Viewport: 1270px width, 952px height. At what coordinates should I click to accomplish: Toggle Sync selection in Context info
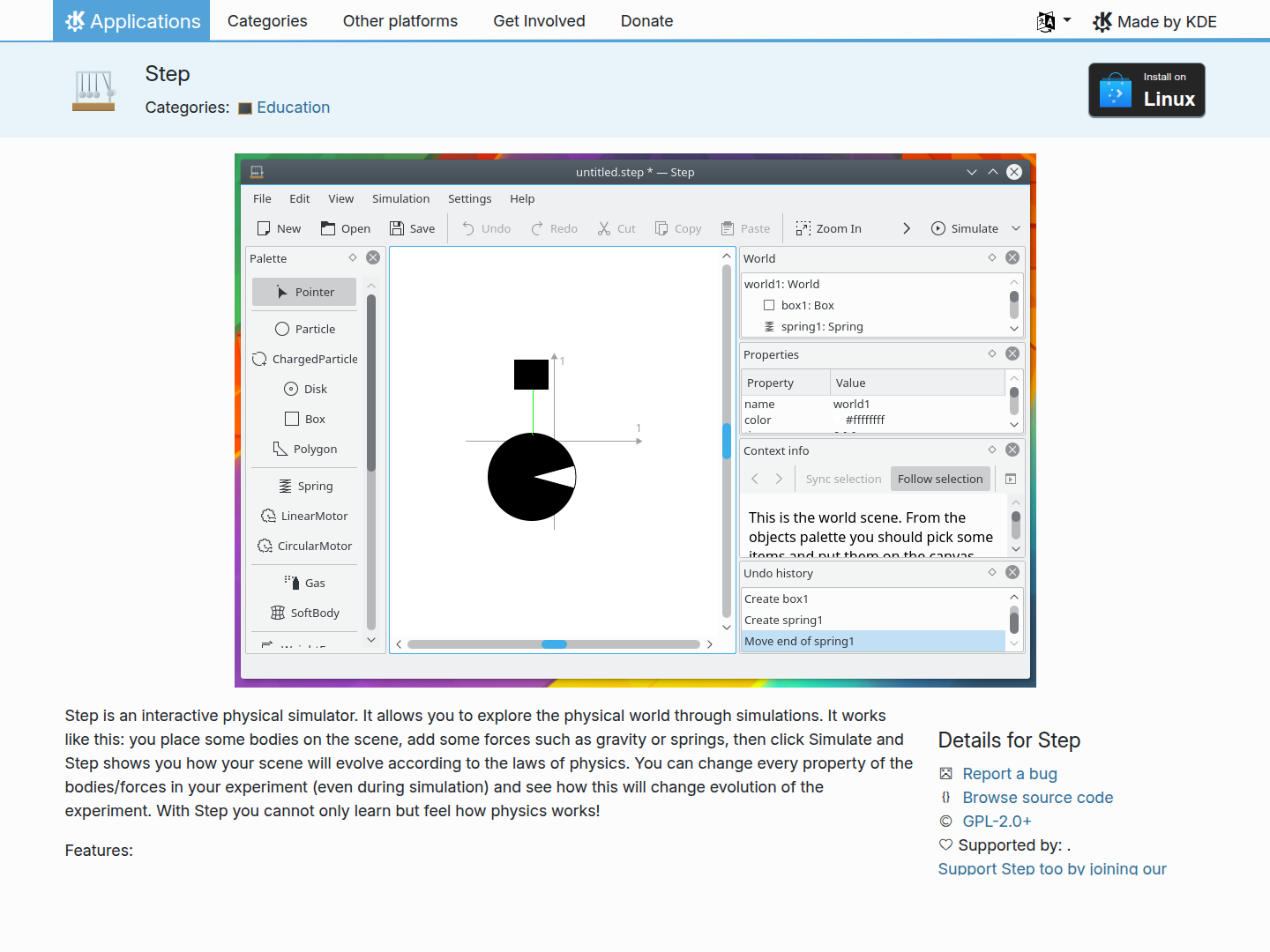pyautogui.click(x=843, y=479)
